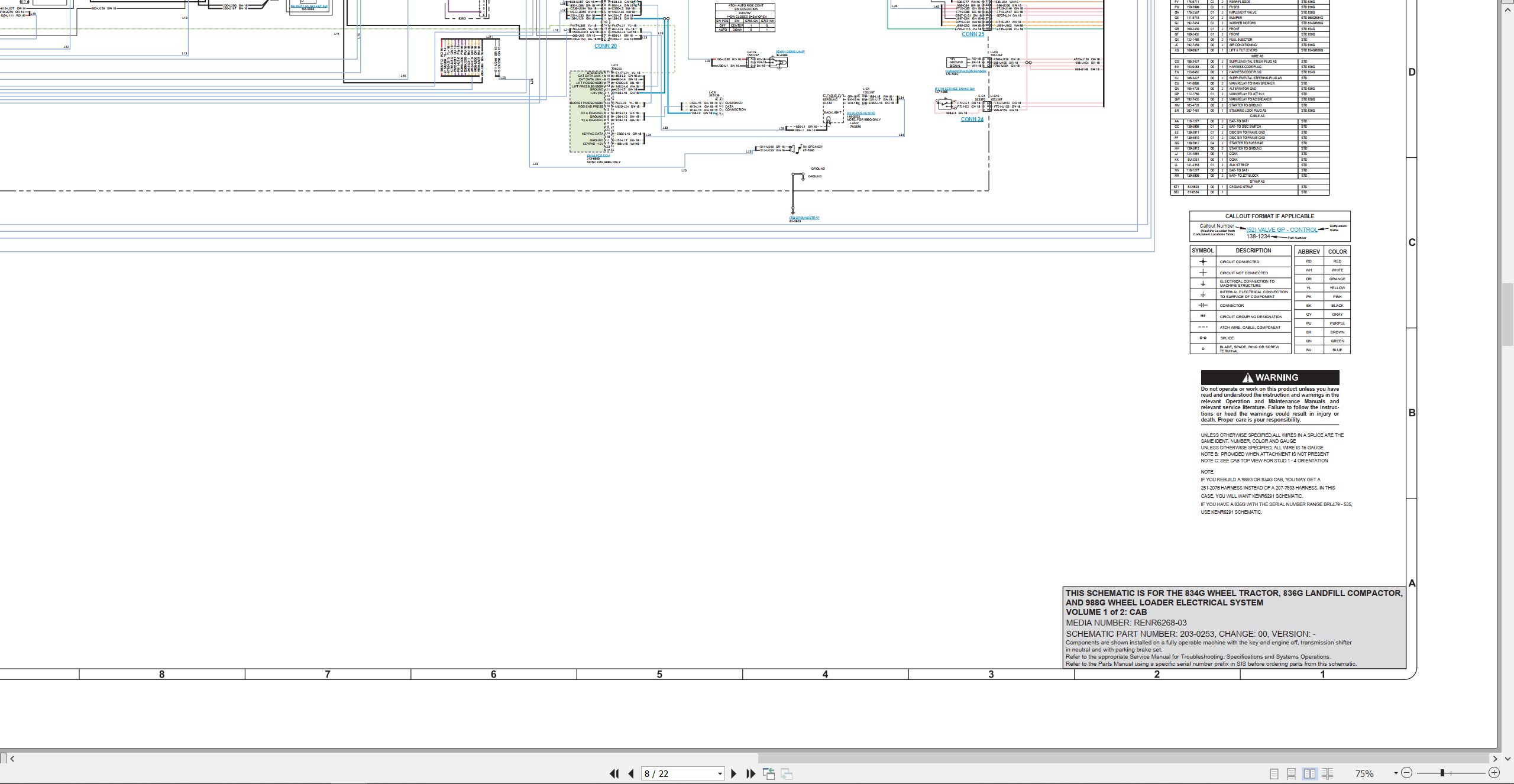Click the zoom slider handle
The image size is (1514, 784).
1442,773
